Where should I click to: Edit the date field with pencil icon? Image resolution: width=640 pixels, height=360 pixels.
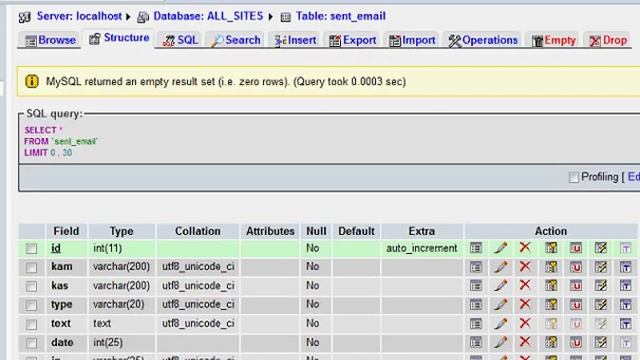click(501, 342)
